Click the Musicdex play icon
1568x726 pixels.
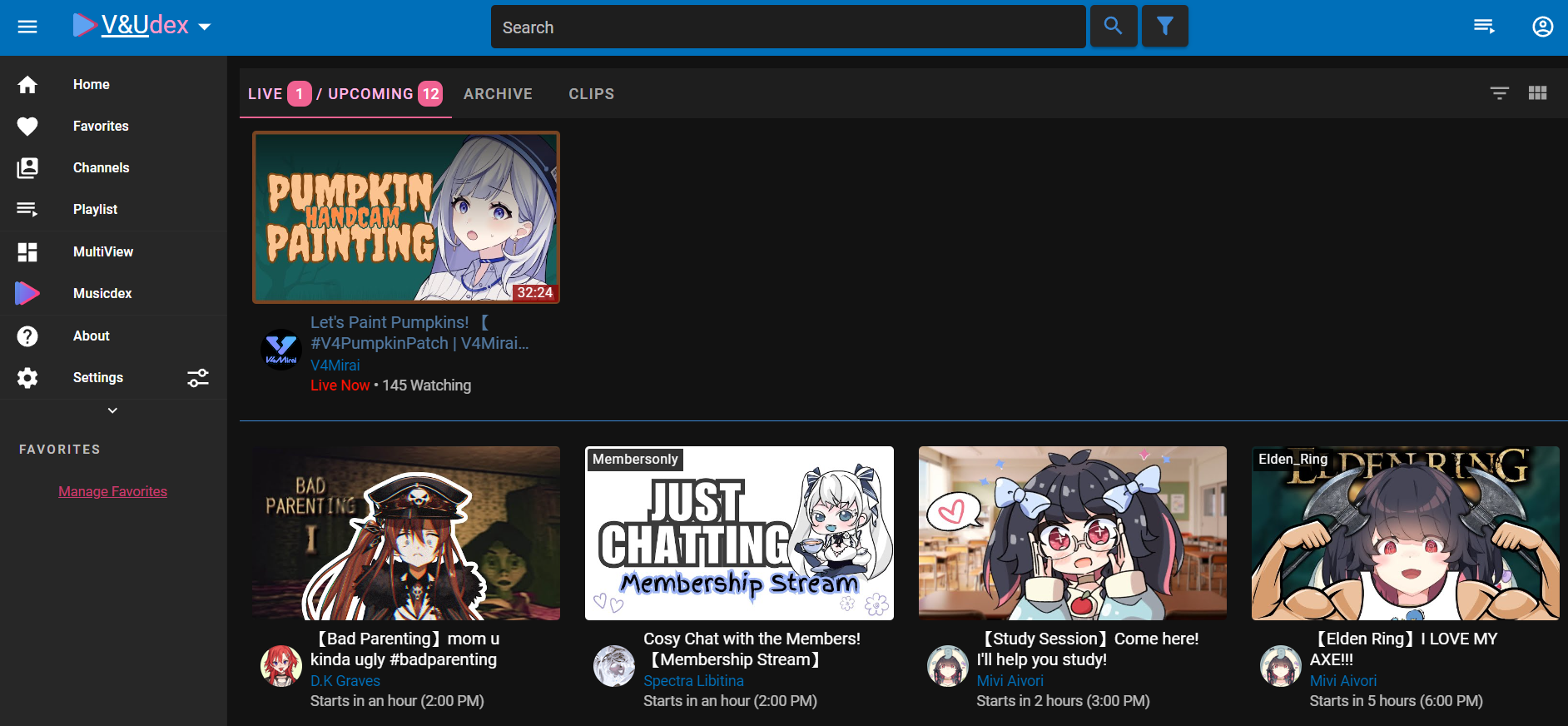[27, 293]
